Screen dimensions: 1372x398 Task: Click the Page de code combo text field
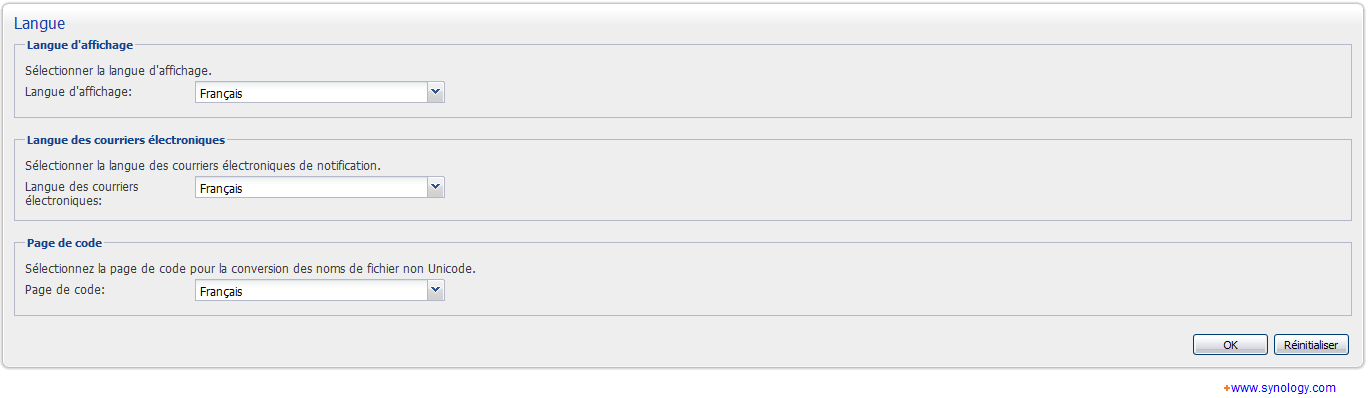point(311,291)
